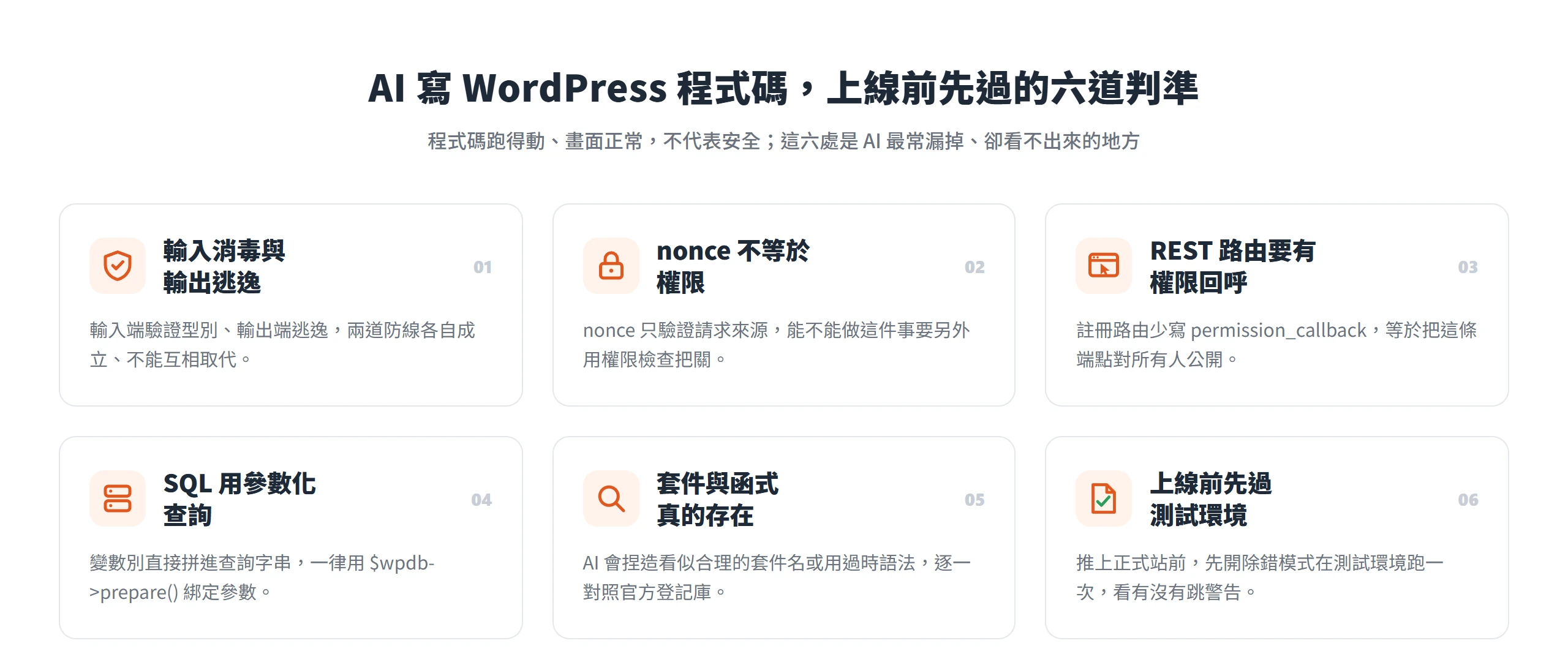Click the description starting AI 會捏造
This screenshot has width=1568, height=654.
coord(777,577)
